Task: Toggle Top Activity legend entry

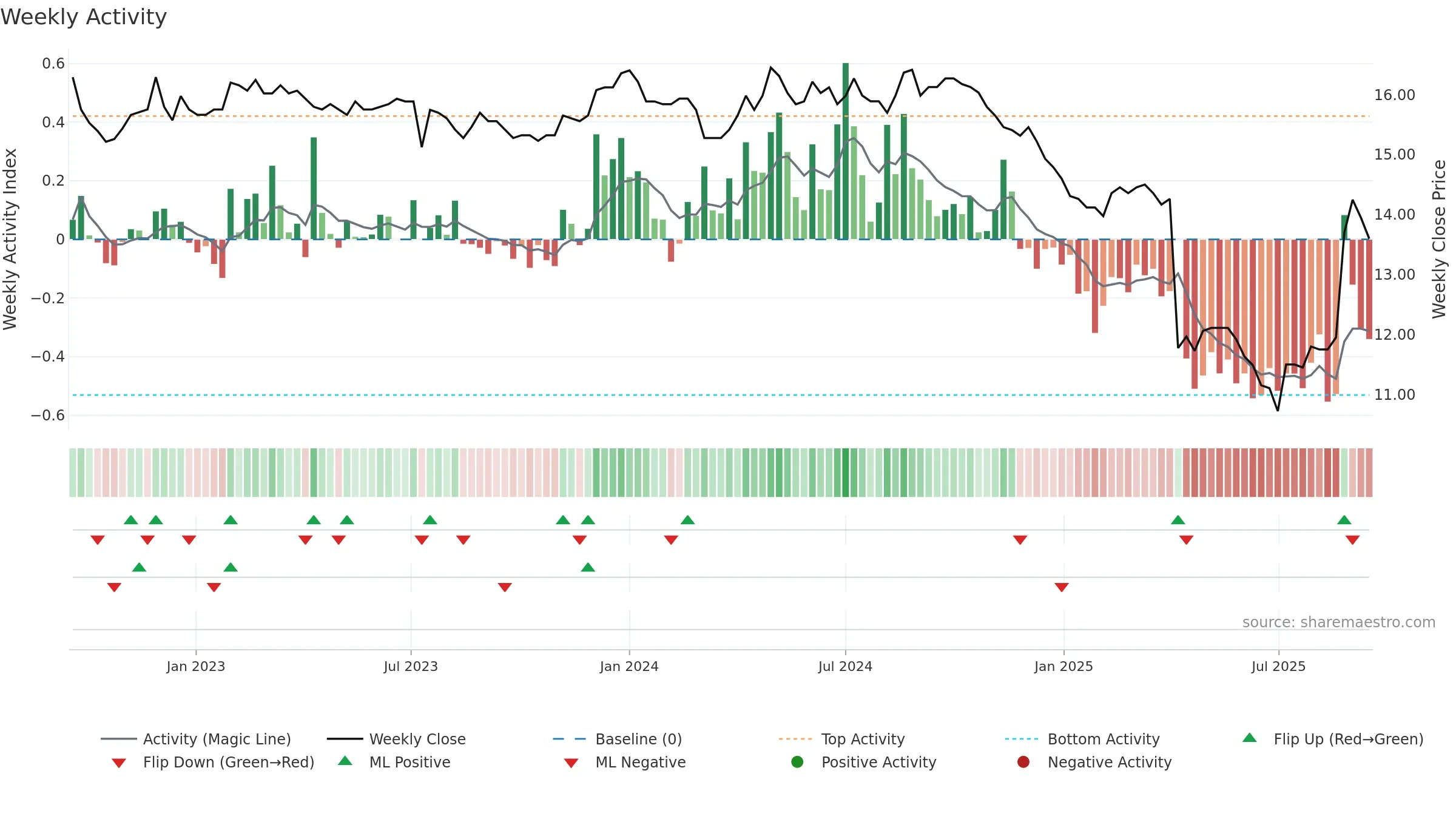Action: [841, 739]
